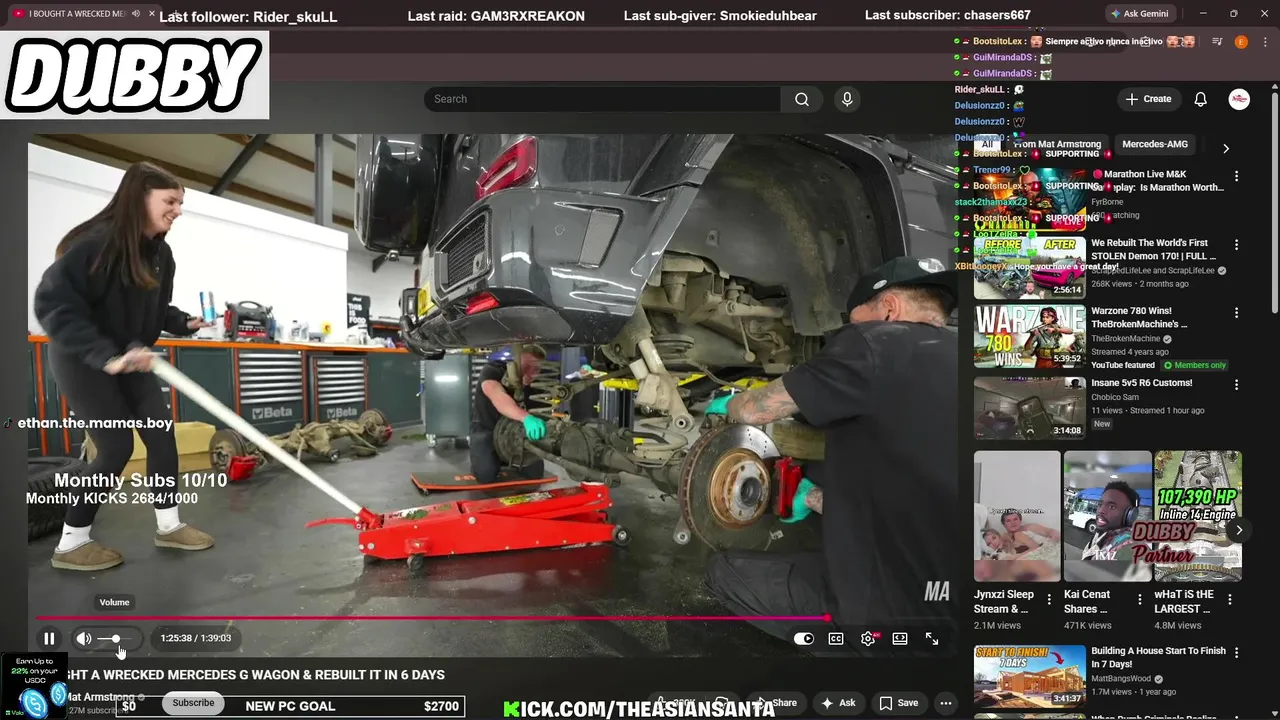Open the 'Insane 5v5 R6 Customs' thumbnail
The height and width of the screenshot is (720, 1280).
1030,408
